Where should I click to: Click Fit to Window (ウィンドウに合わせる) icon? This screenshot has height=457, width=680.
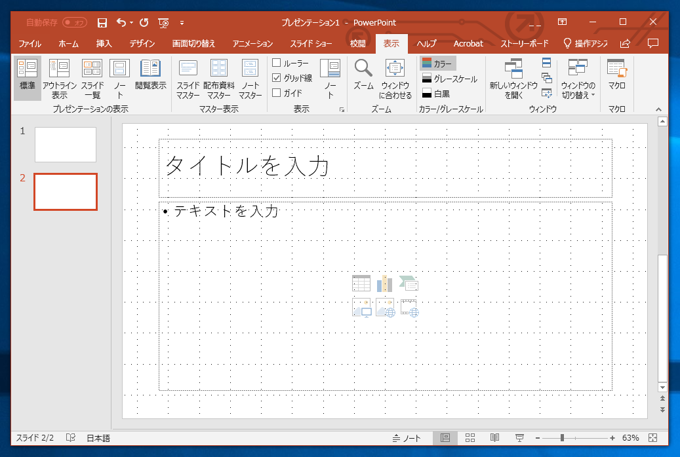coord(395,69)
